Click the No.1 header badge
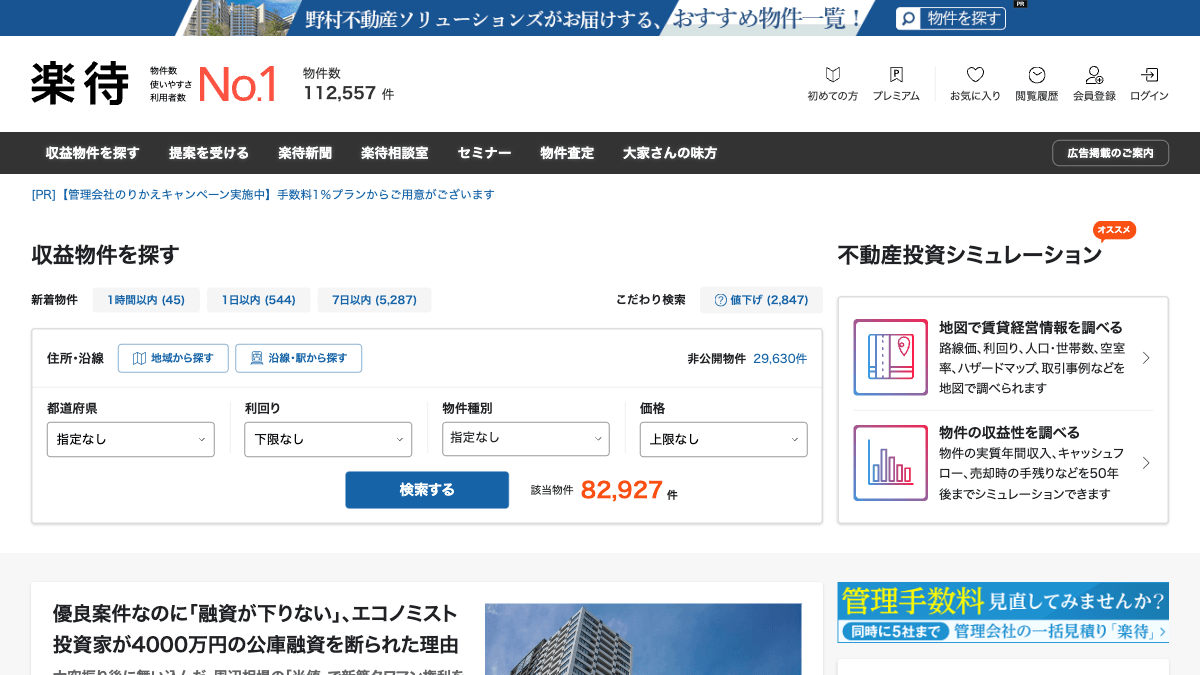 coord(237,84)
